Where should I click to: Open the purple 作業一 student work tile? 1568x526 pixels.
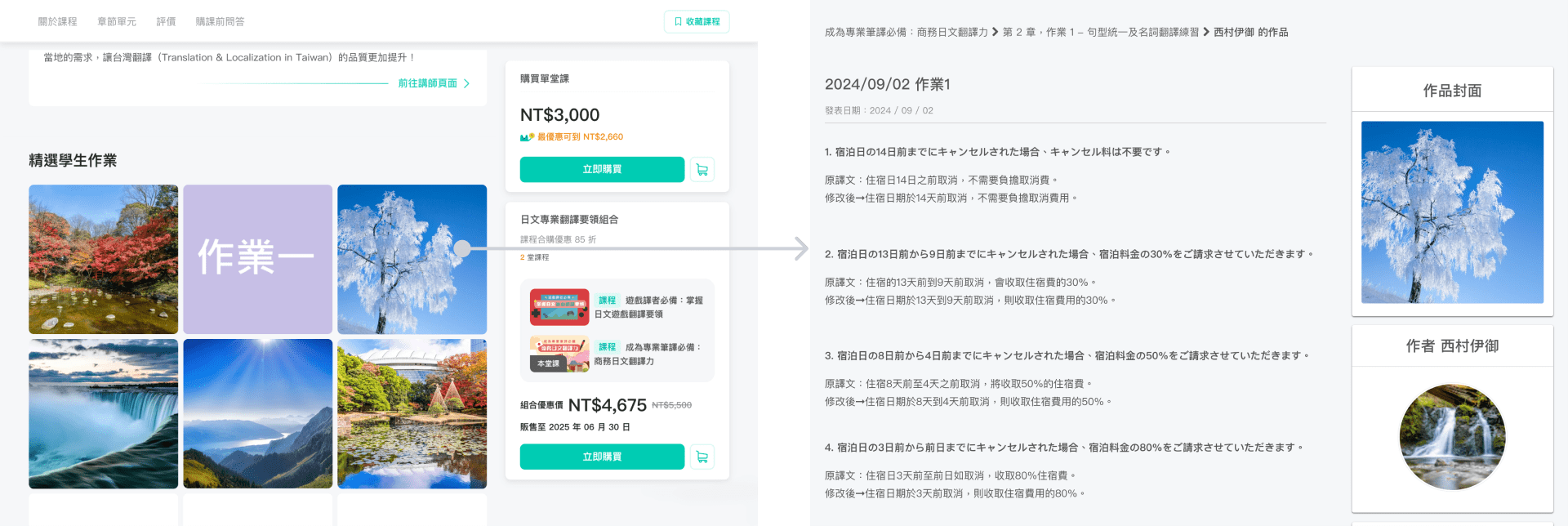coord(258,259)
